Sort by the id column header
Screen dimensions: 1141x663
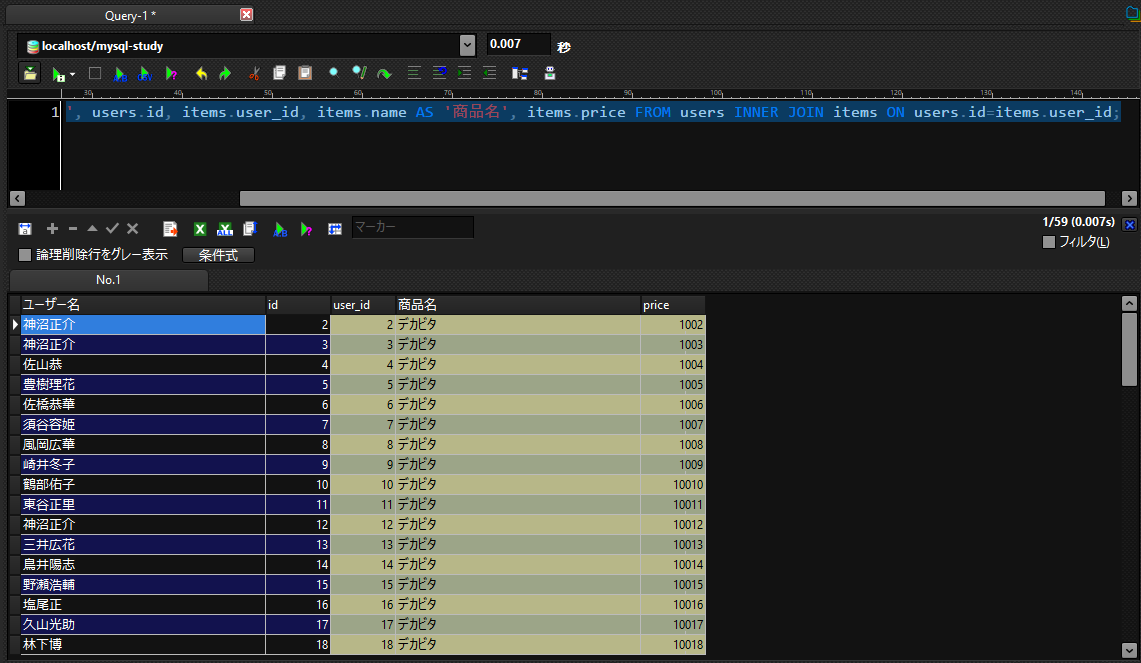pos(298,305)
